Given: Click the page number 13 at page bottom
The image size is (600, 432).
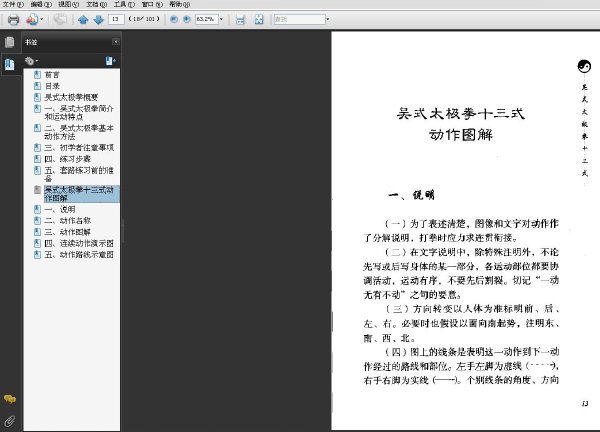Looking at the screenshot, I should tap(585, 404).
